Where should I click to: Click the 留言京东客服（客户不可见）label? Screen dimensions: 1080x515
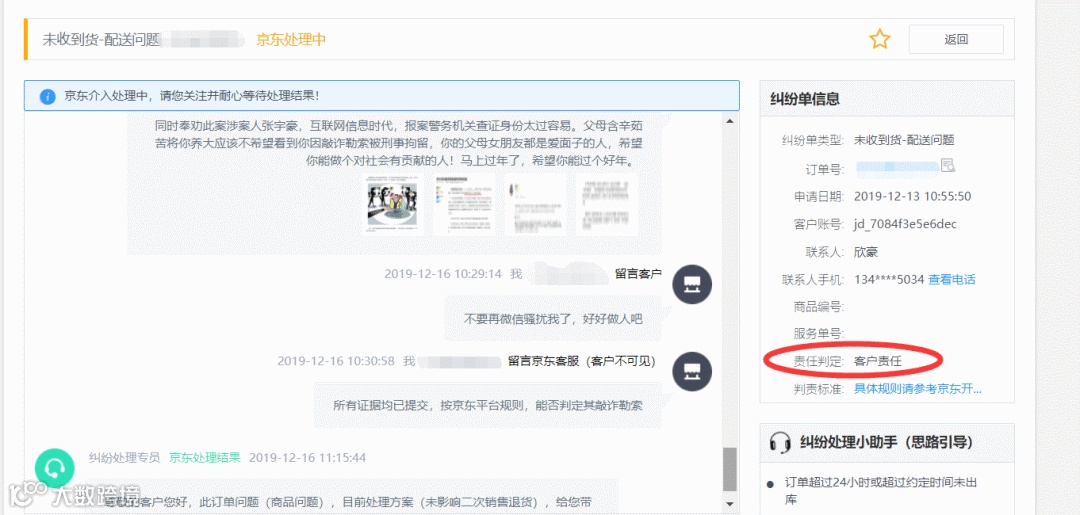coord(582,361)
